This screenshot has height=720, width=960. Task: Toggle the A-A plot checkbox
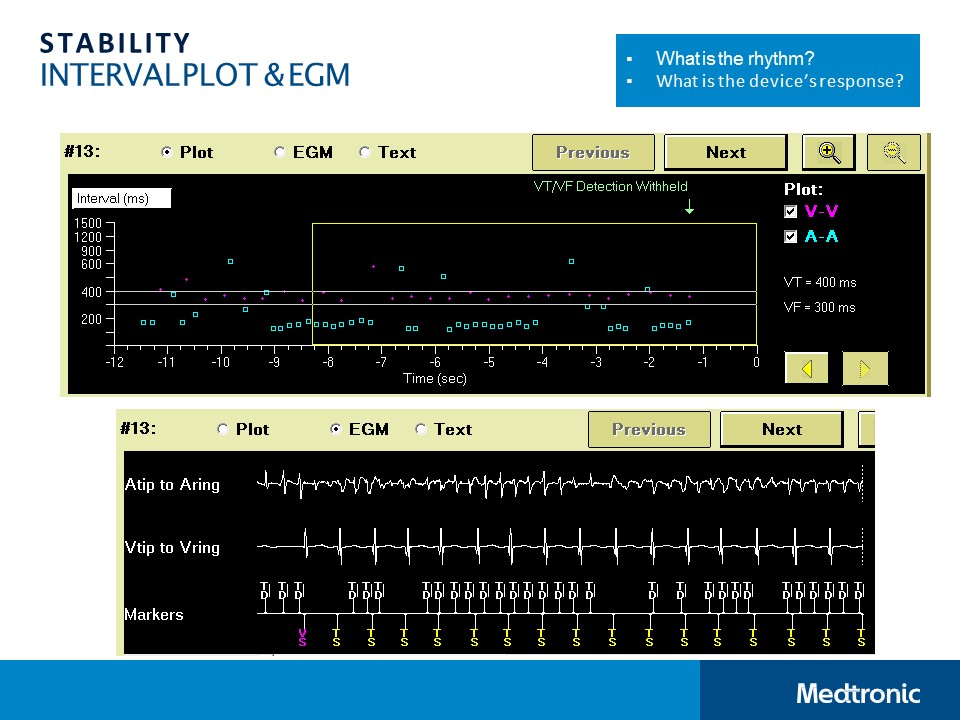[x=790, y=236]
